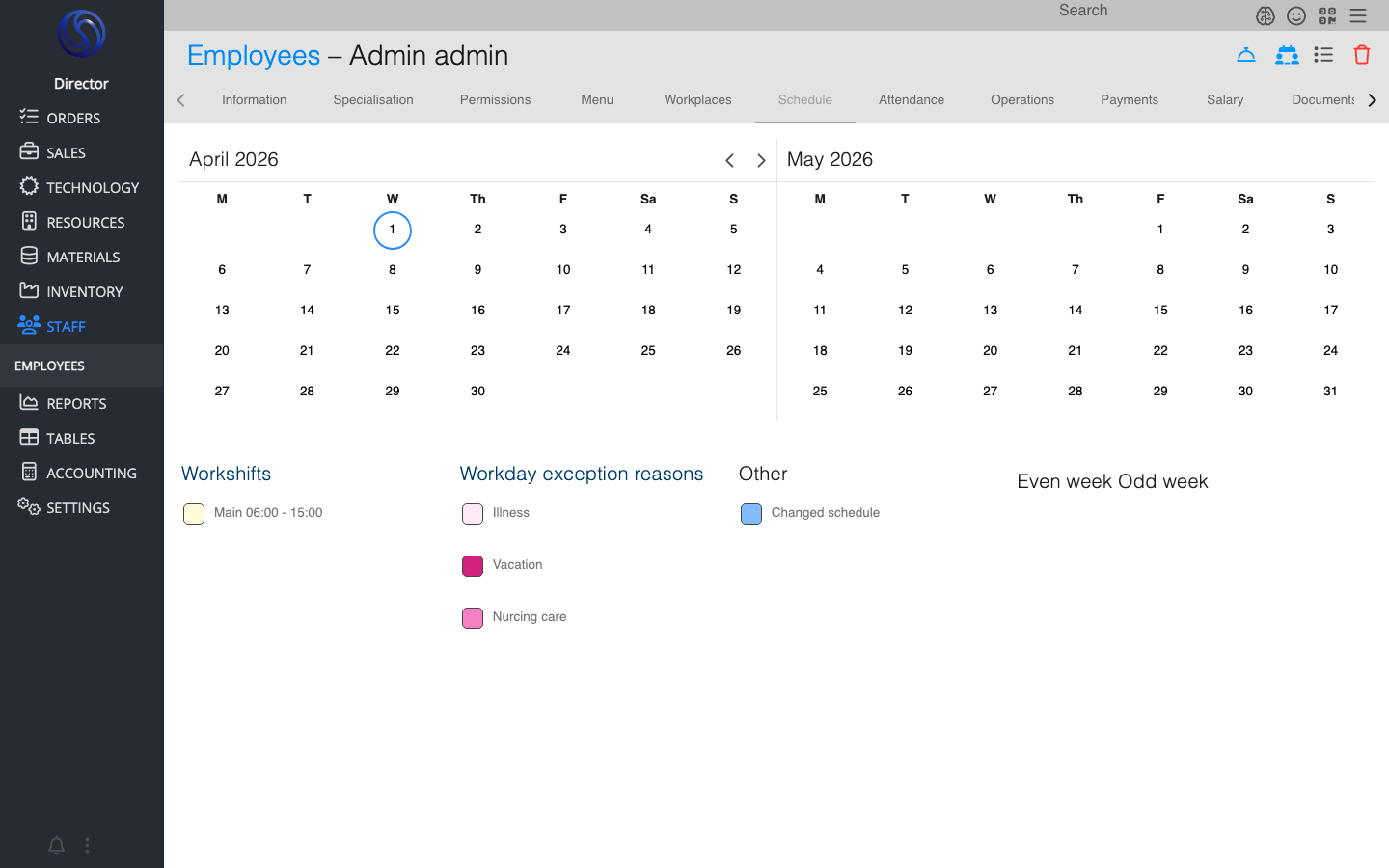Select April 15 in the calendar

click(393, 311)
